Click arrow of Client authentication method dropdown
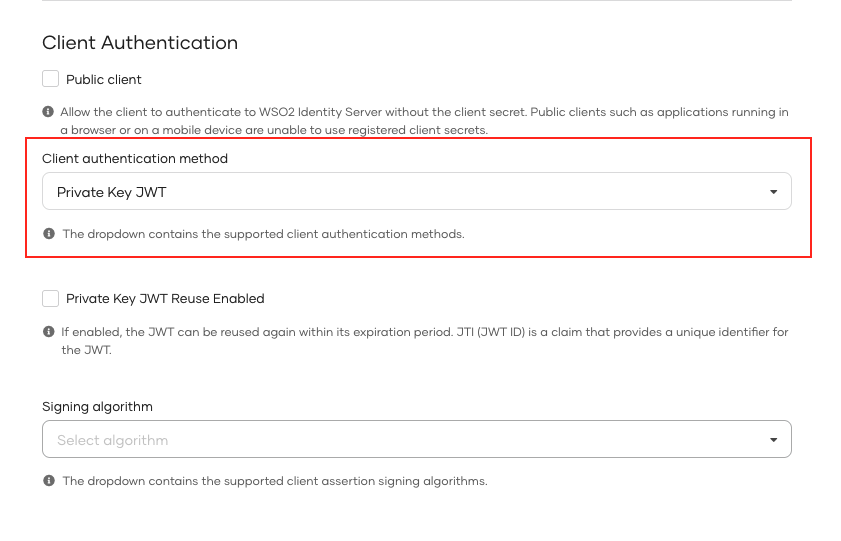Viewport: 841px width, 541px height. [773, 192]
